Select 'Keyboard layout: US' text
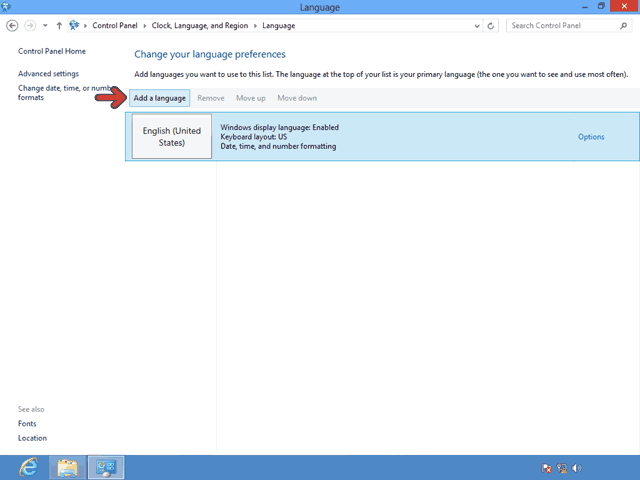 (x=253, y=137)
